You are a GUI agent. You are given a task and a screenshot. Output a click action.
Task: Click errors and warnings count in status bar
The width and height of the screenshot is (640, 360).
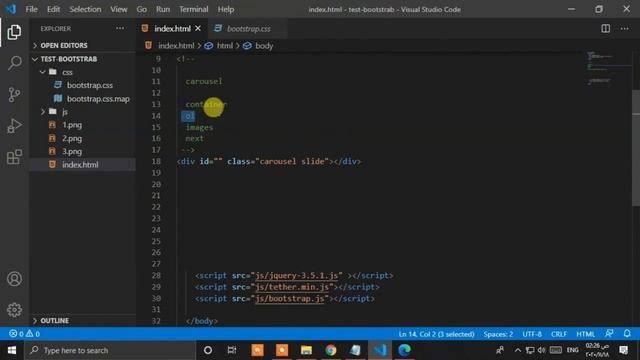[x=24, y=334]
